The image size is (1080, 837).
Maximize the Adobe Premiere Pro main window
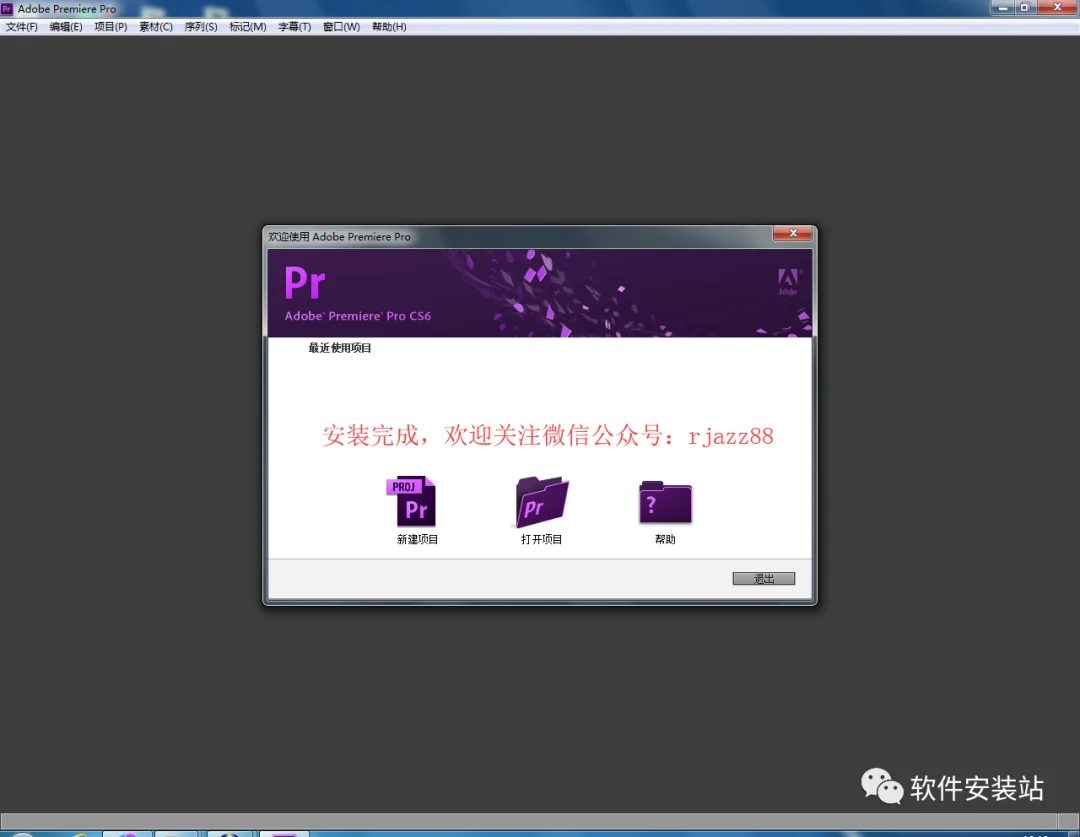point(1024,8)
